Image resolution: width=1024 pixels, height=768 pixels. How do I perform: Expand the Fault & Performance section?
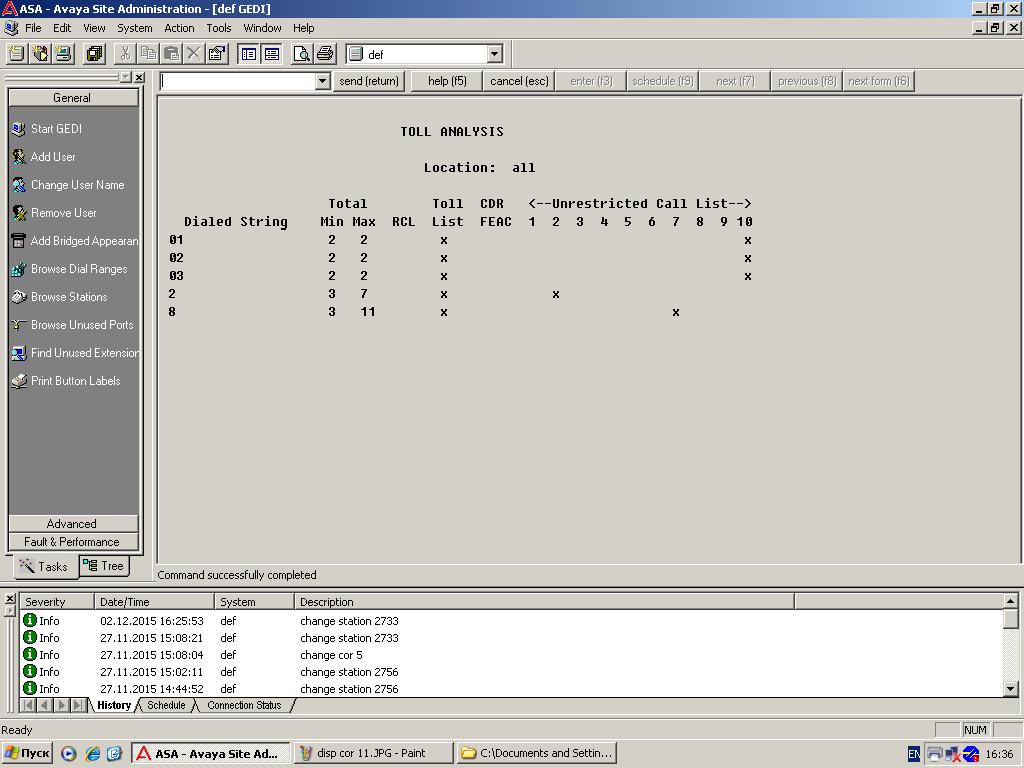point(73,542)
